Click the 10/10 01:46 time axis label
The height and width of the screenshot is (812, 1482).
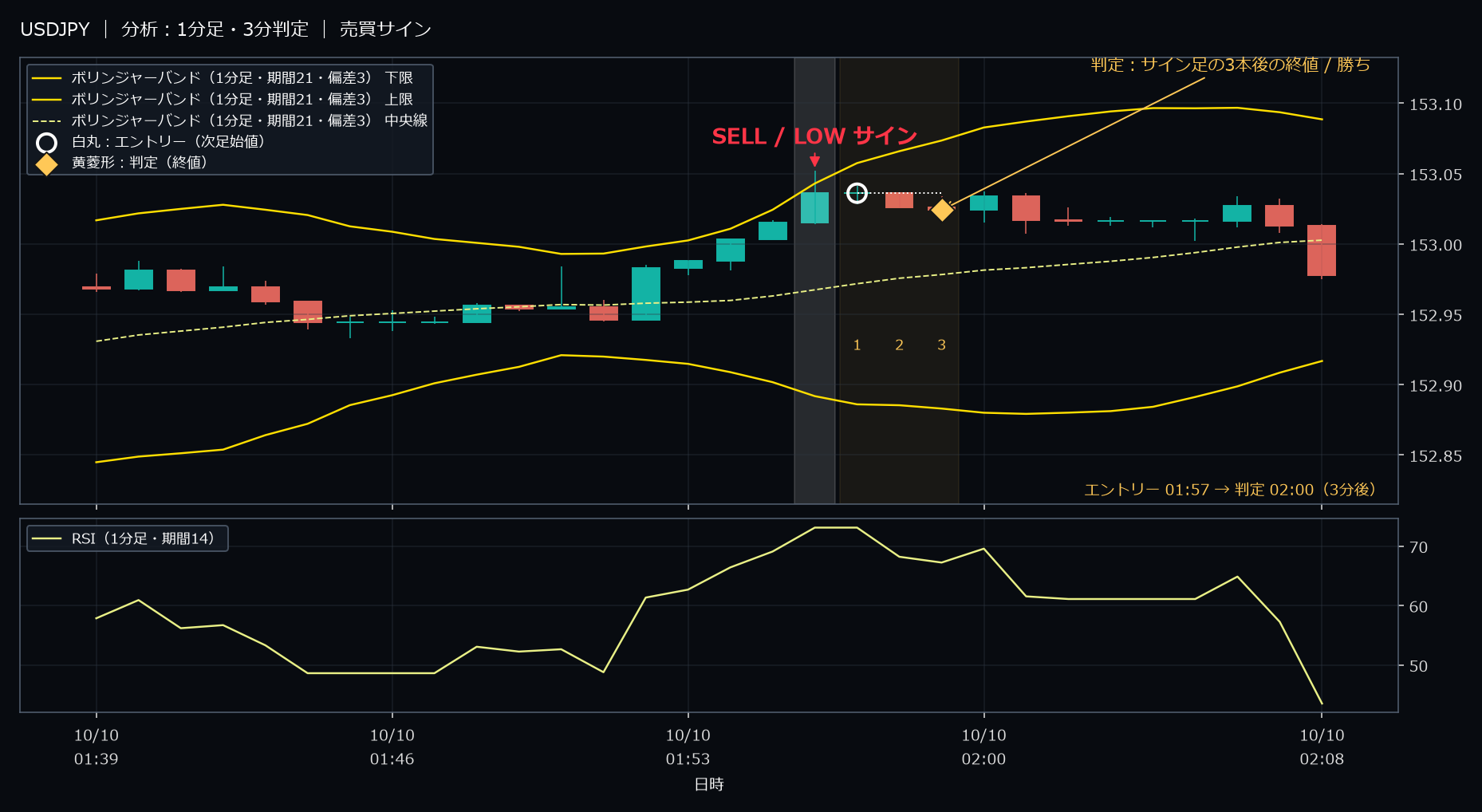(392, 747)
